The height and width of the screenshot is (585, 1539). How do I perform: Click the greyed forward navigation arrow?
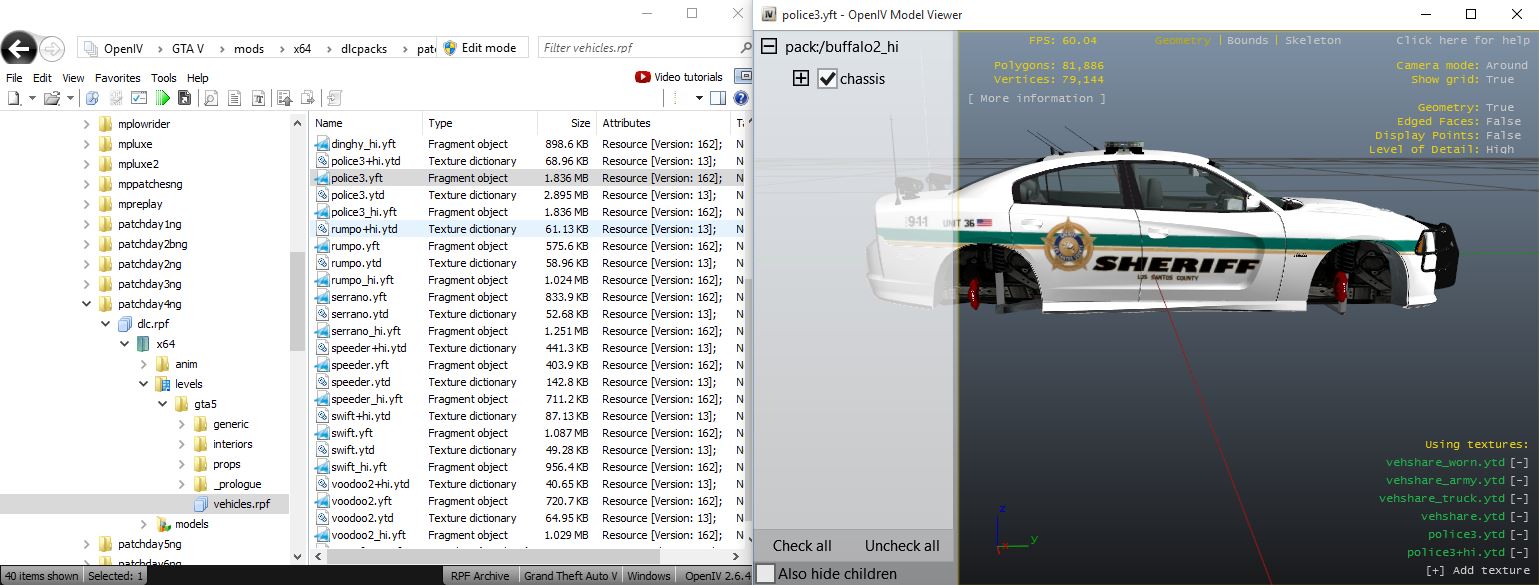pyautogui.click(x=53, y=48)
